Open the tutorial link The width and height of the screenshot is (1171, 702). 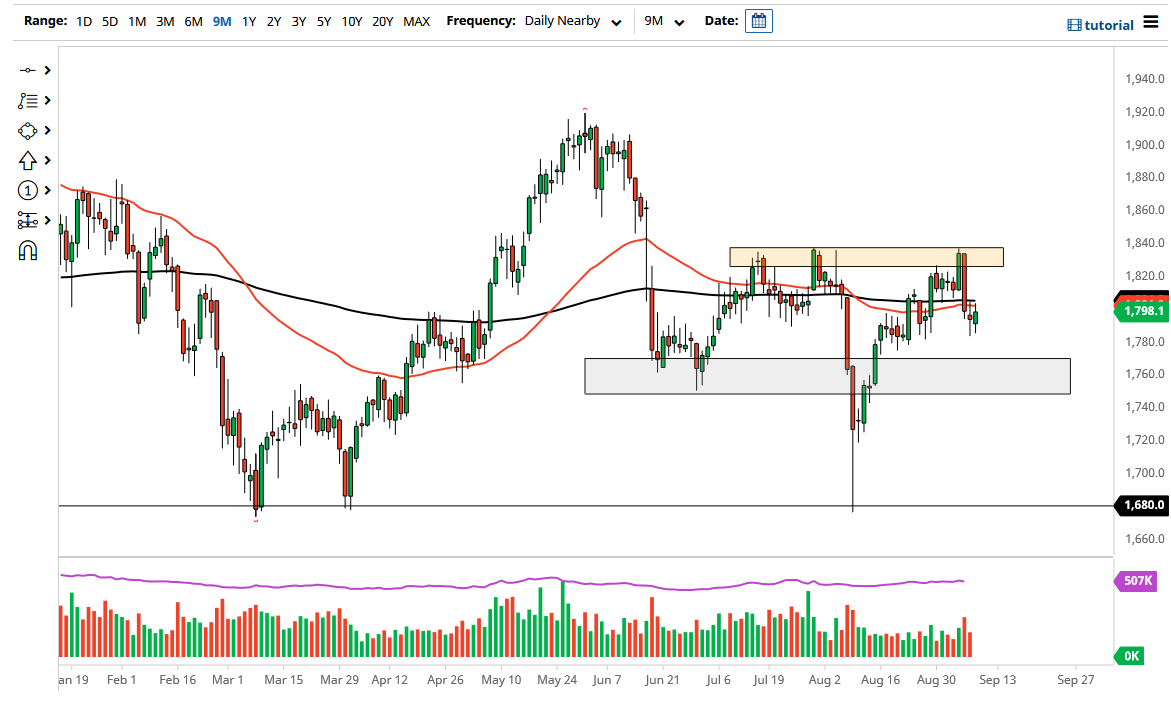tap(1101, 25)
